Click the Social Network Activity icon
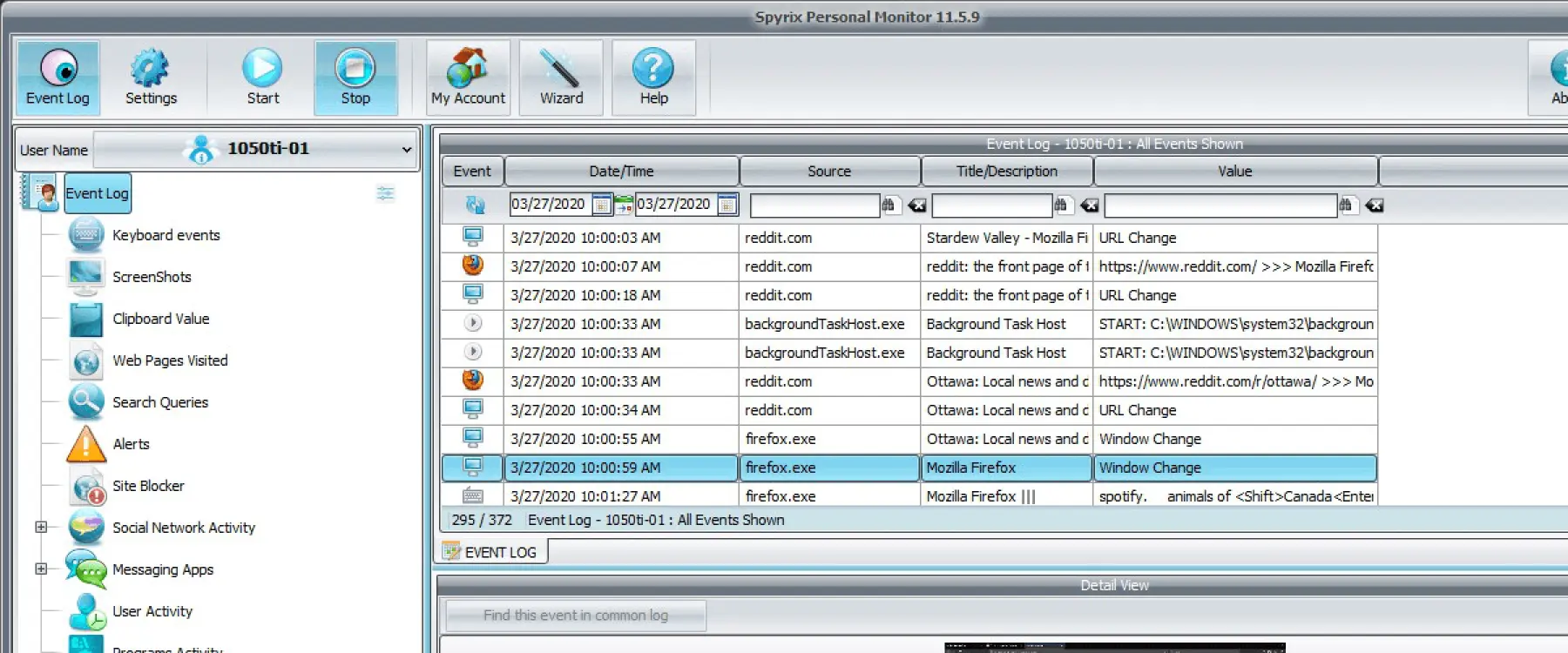 coord(86,528)
